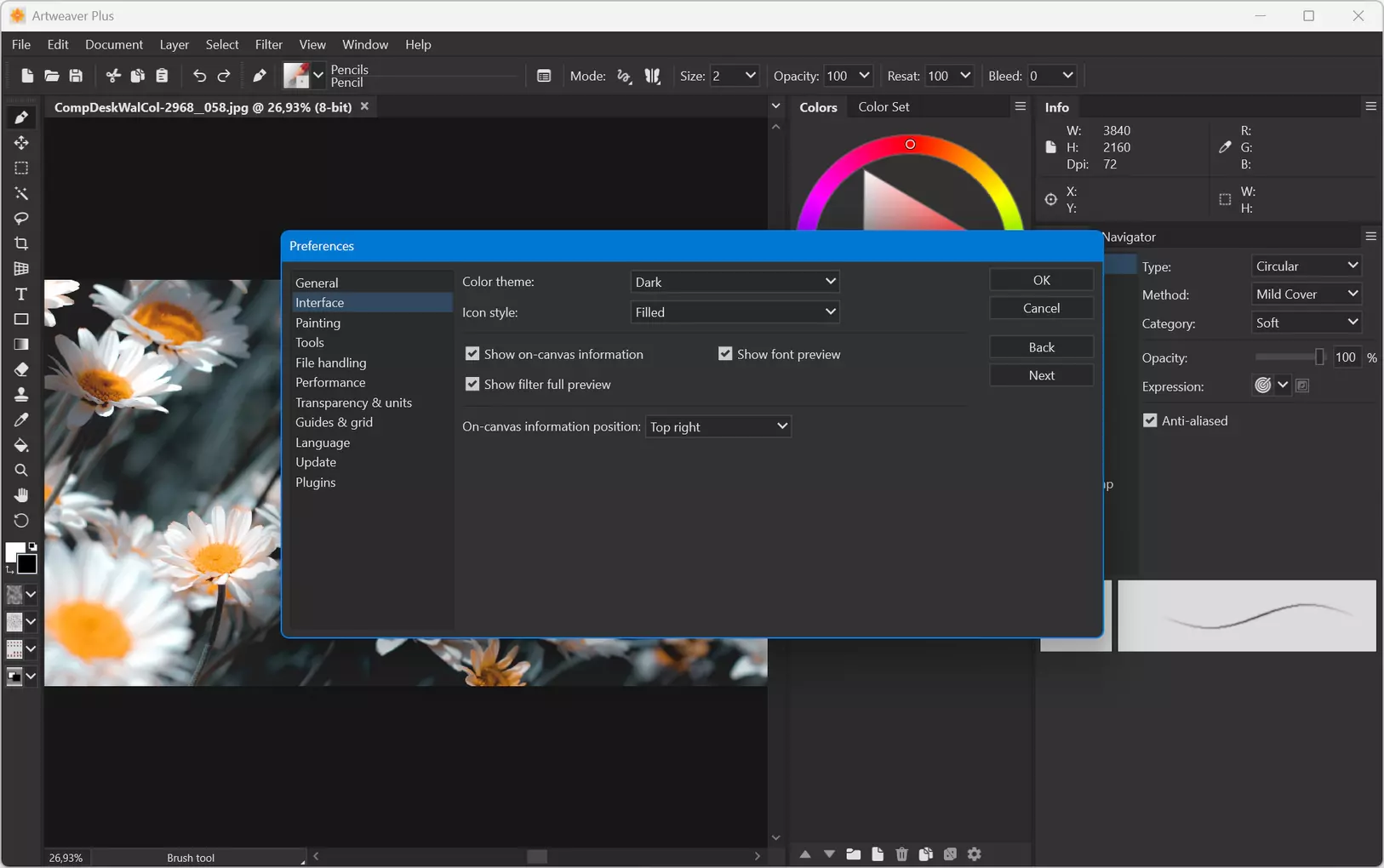Open the Filter menu
The width and height of the screenshot is (1384, 868).
point(268,44)
